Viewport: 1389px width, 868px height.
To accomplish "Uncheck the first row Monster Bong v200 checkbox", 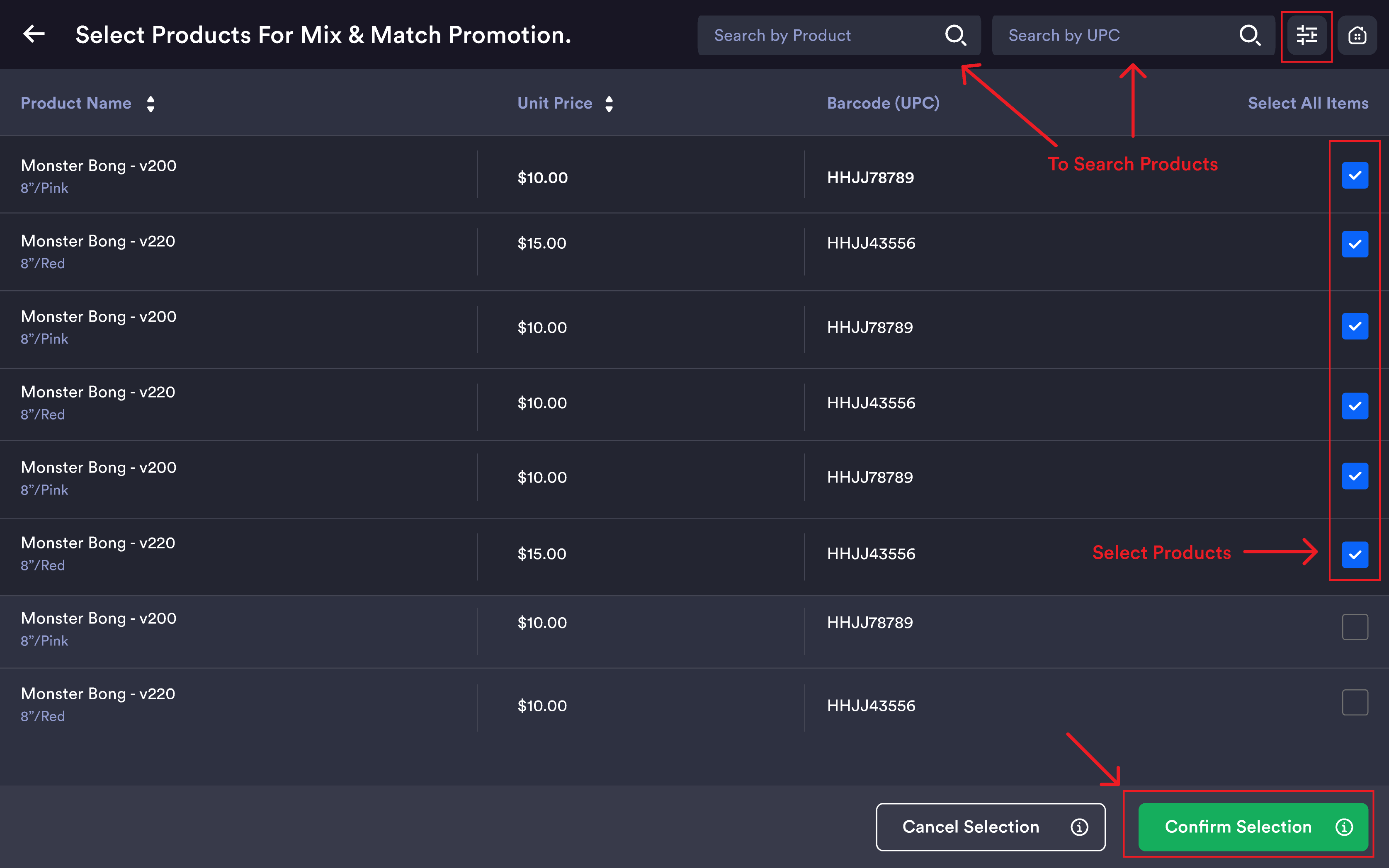I will (1355, 175).
